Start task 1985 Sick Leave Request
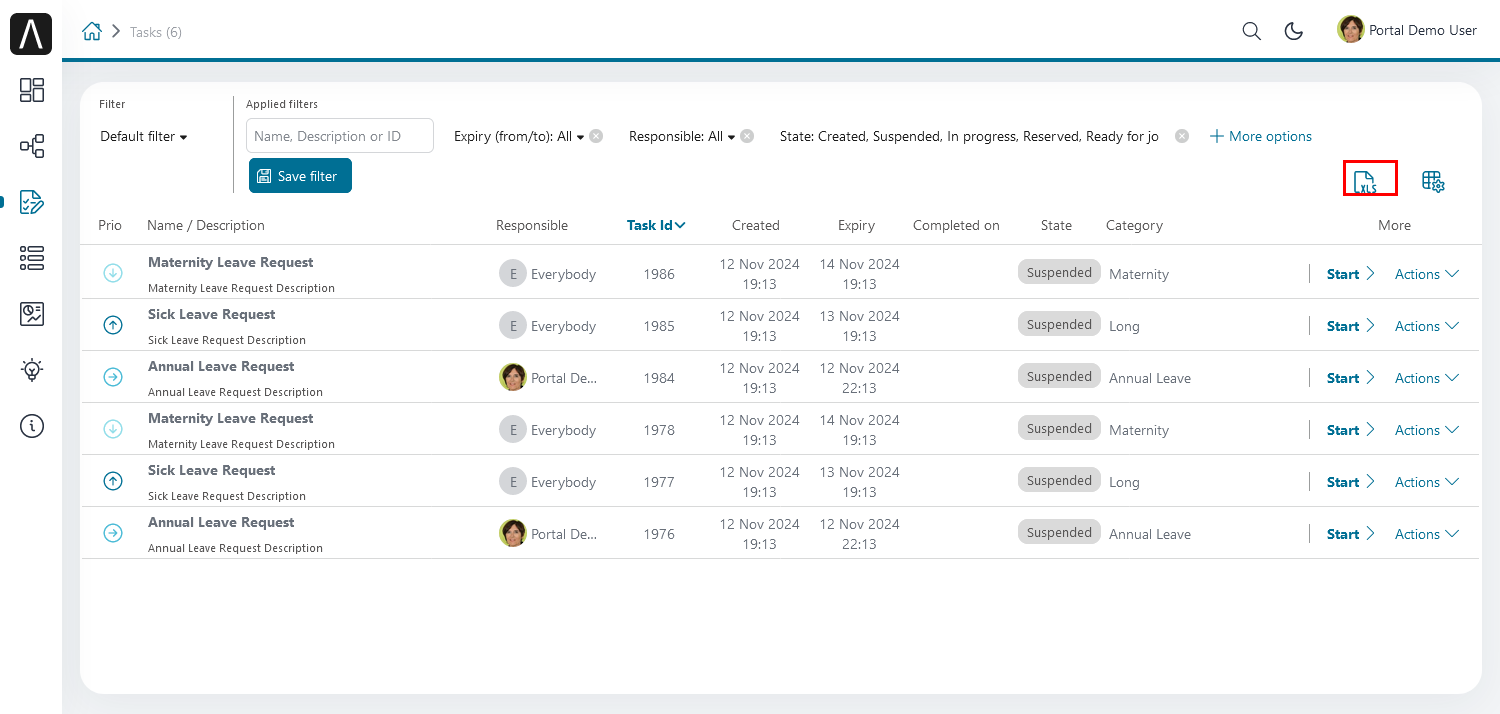Image resolution: width=1500 pixels, height=714 pixels. pyautogui.click(x=1351, y=326)
